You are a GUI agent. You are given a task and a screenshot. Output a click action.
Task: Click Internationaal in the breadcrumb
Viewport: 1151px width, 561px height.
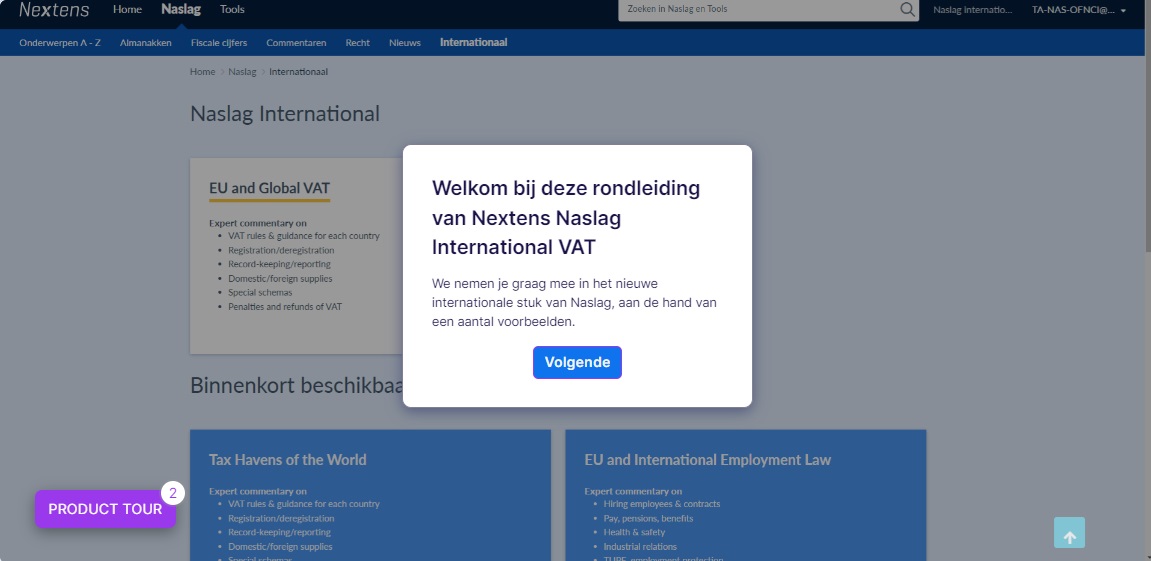tap(299, 72)
